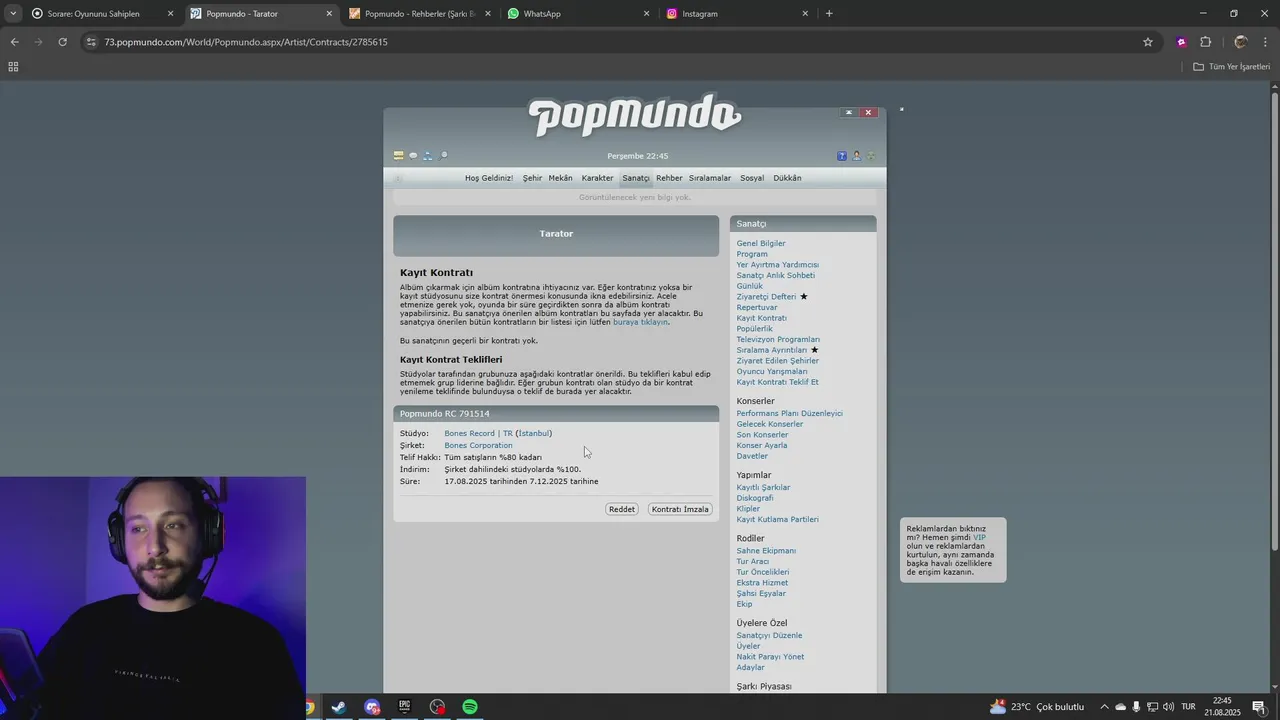Click the star next to Sıralama Ayrıntıları
This screenshot has width=1280, height=720.
[814, 350]
